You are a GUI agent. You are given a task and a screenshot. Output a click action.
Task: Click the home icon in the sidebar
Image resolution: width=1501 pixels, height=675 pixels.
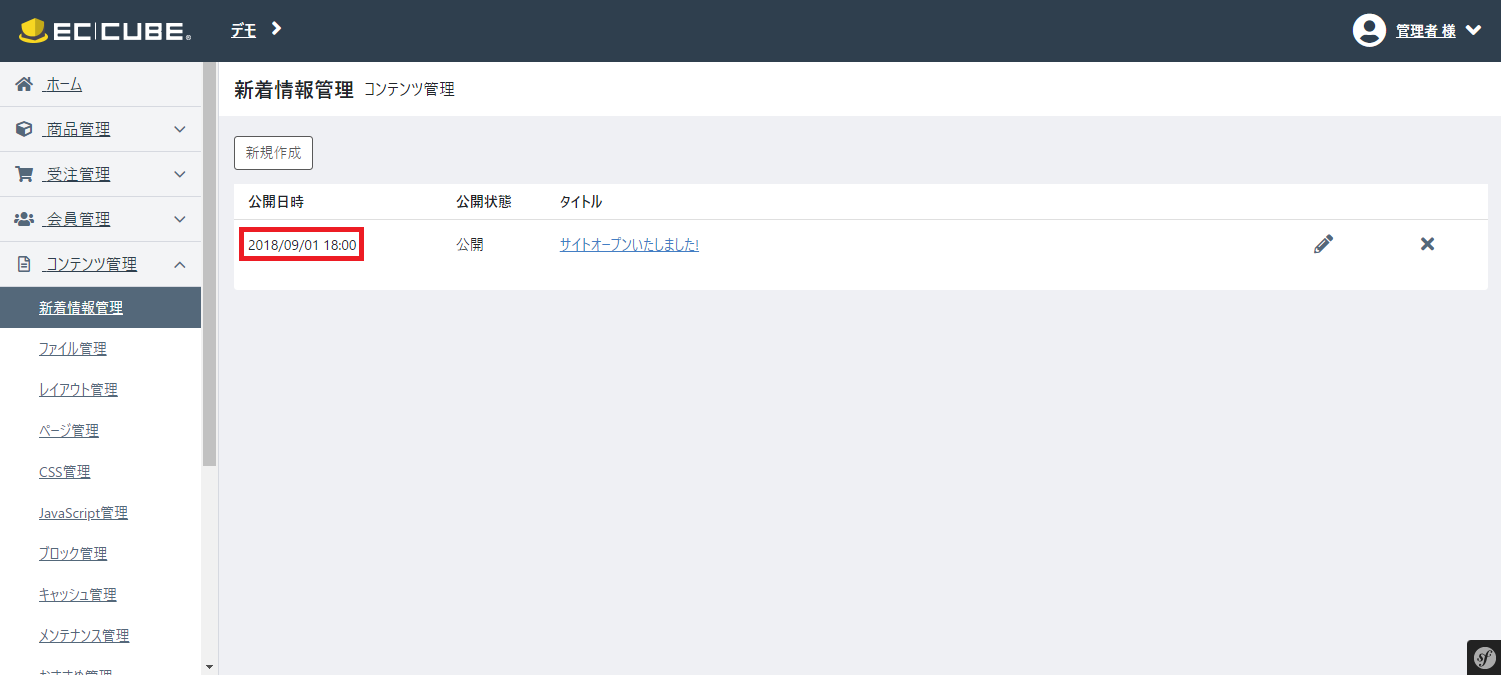pos(23,84)
